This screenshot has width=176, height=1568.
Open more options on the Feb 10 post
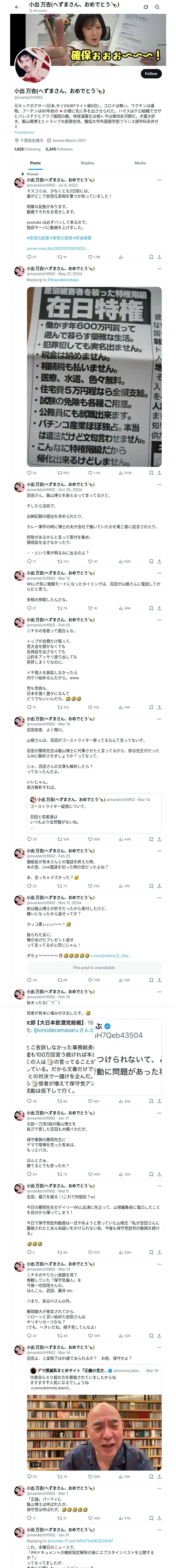[x=160, y=620]
